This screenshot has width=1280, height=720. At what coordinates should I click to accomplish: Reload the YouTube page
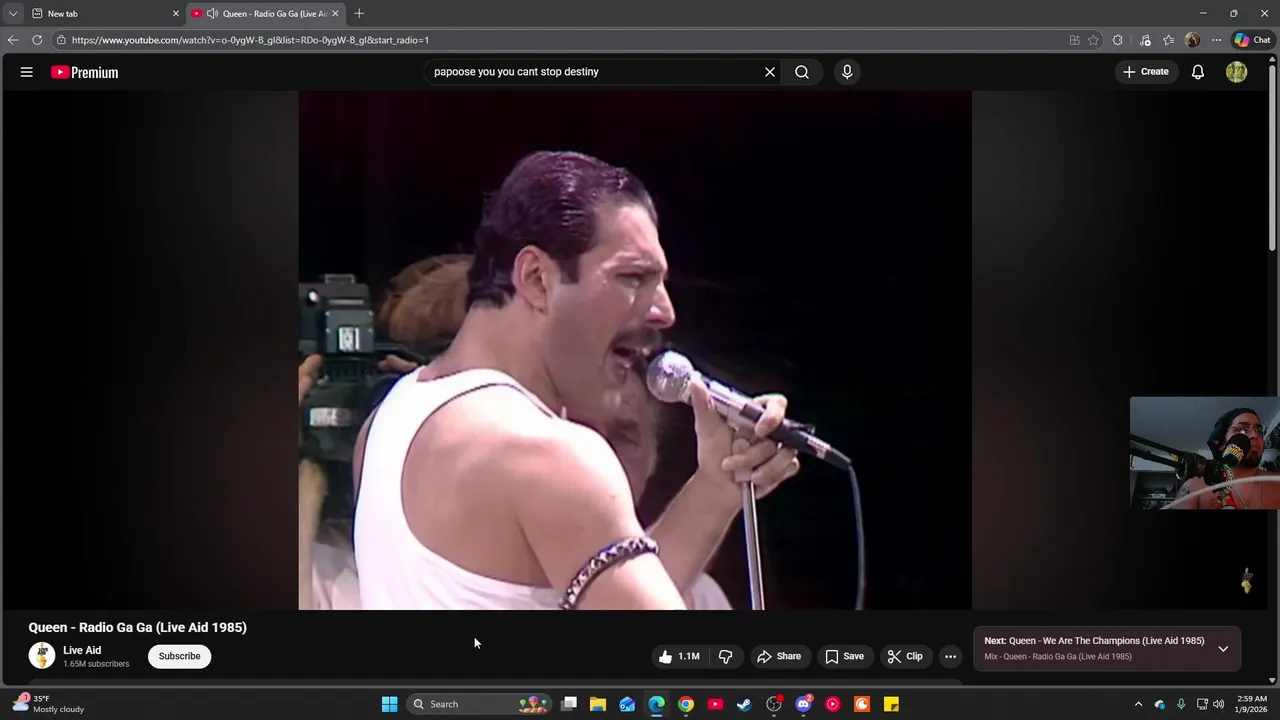click(37, 40)
